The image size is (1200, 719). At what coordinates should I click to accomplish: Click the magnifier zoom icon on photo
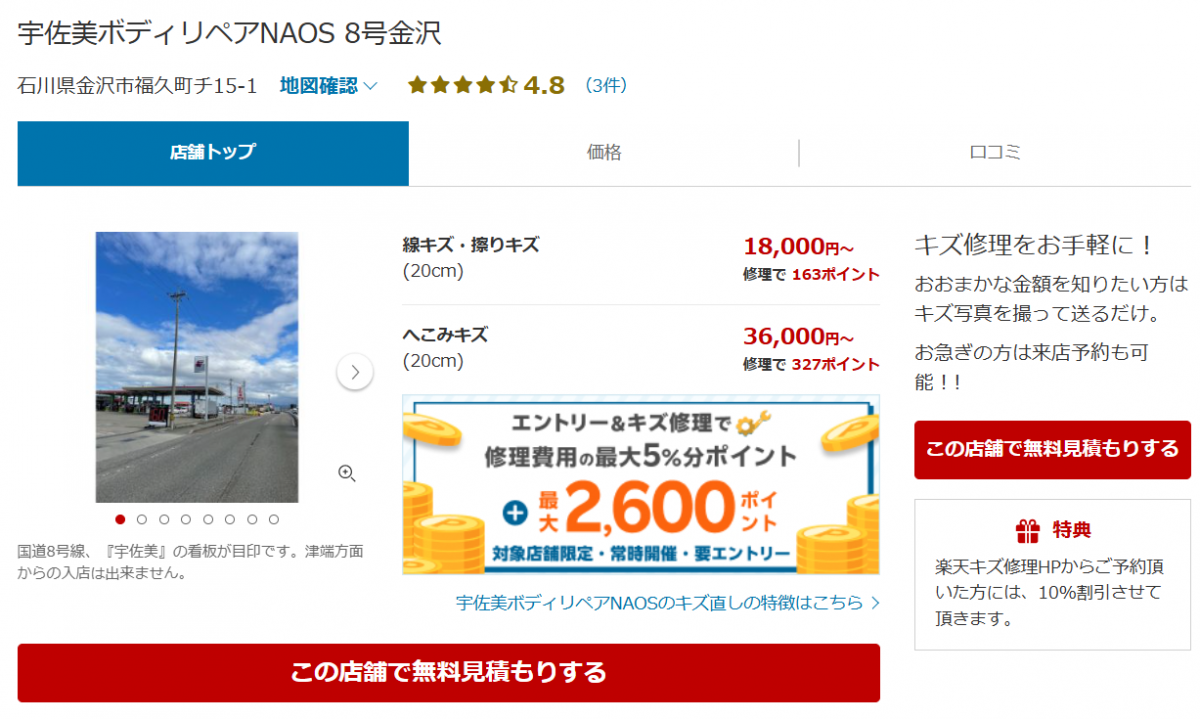click(347, 474)
